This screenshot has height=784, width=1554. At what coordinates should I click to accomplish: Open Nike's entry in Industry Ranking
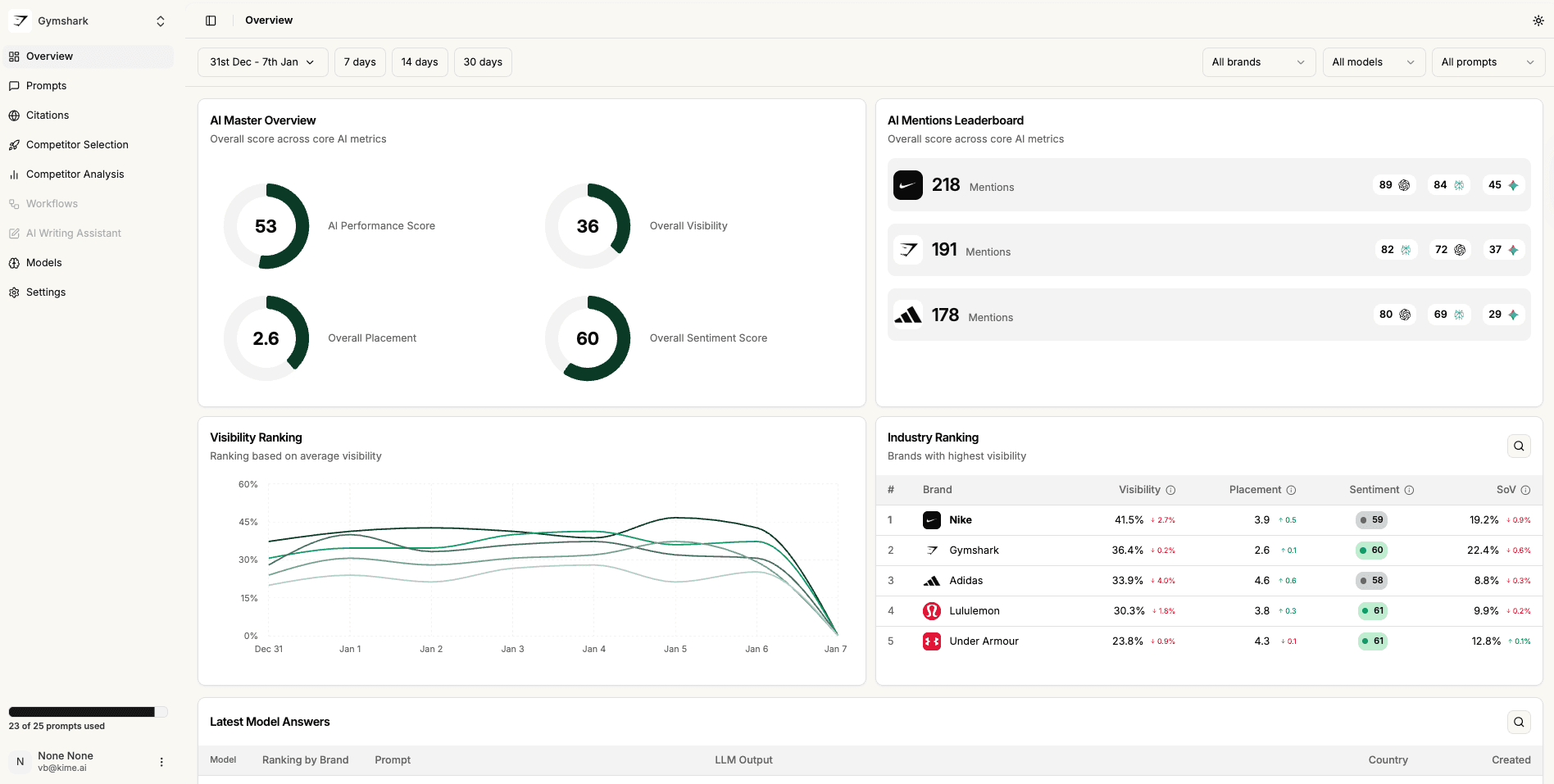tap(960, 519)
